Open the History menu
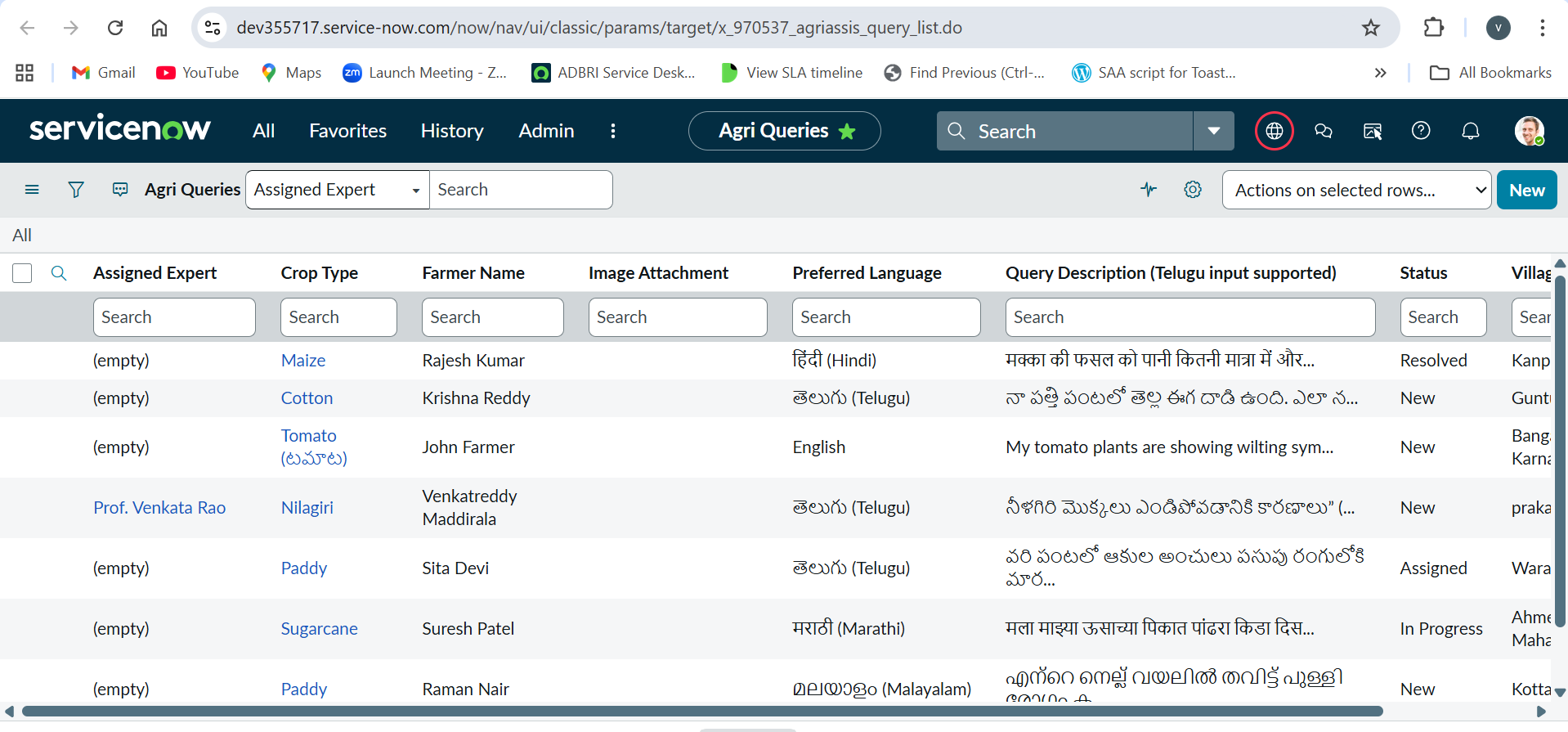This screenshot has height=732, width=1568. (452, 131)
